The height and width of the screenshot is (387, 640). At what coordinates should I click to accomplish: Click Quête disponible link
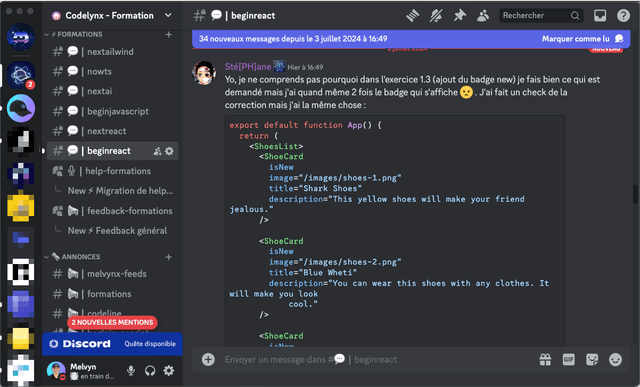click(150, 344)
